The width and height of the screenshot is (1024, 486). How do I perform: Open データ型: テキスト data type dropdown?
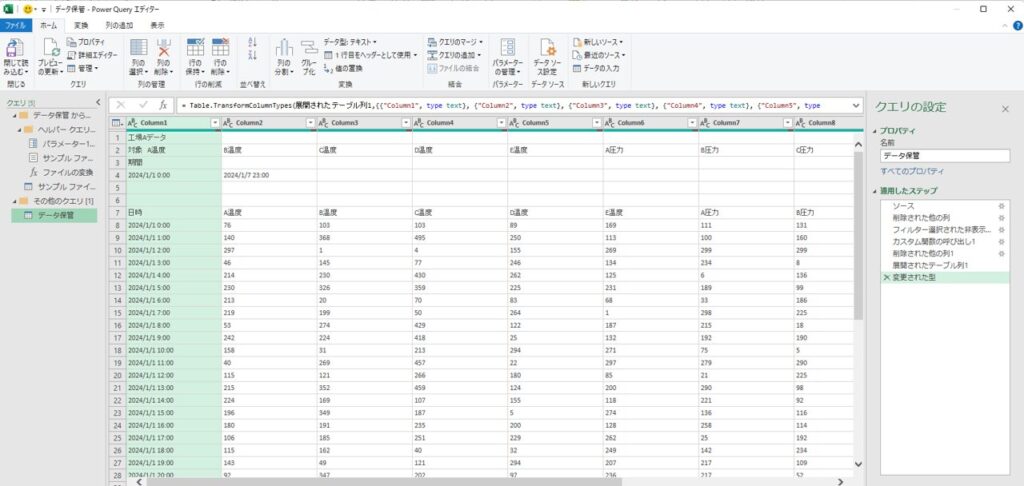tap(350, 42)
